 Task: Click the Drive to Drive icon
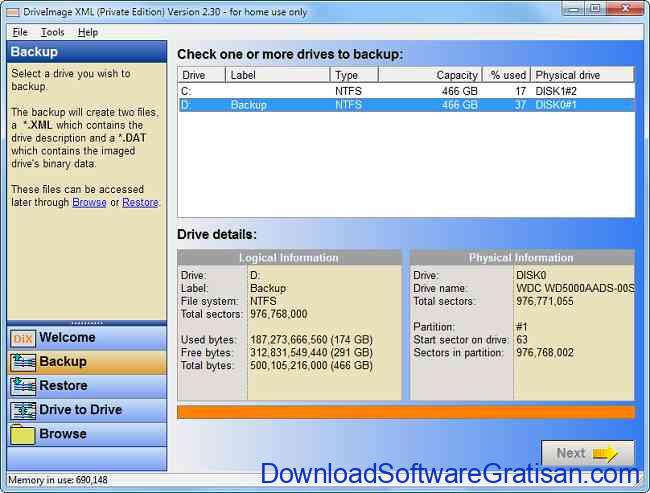(x=23, y=410)
